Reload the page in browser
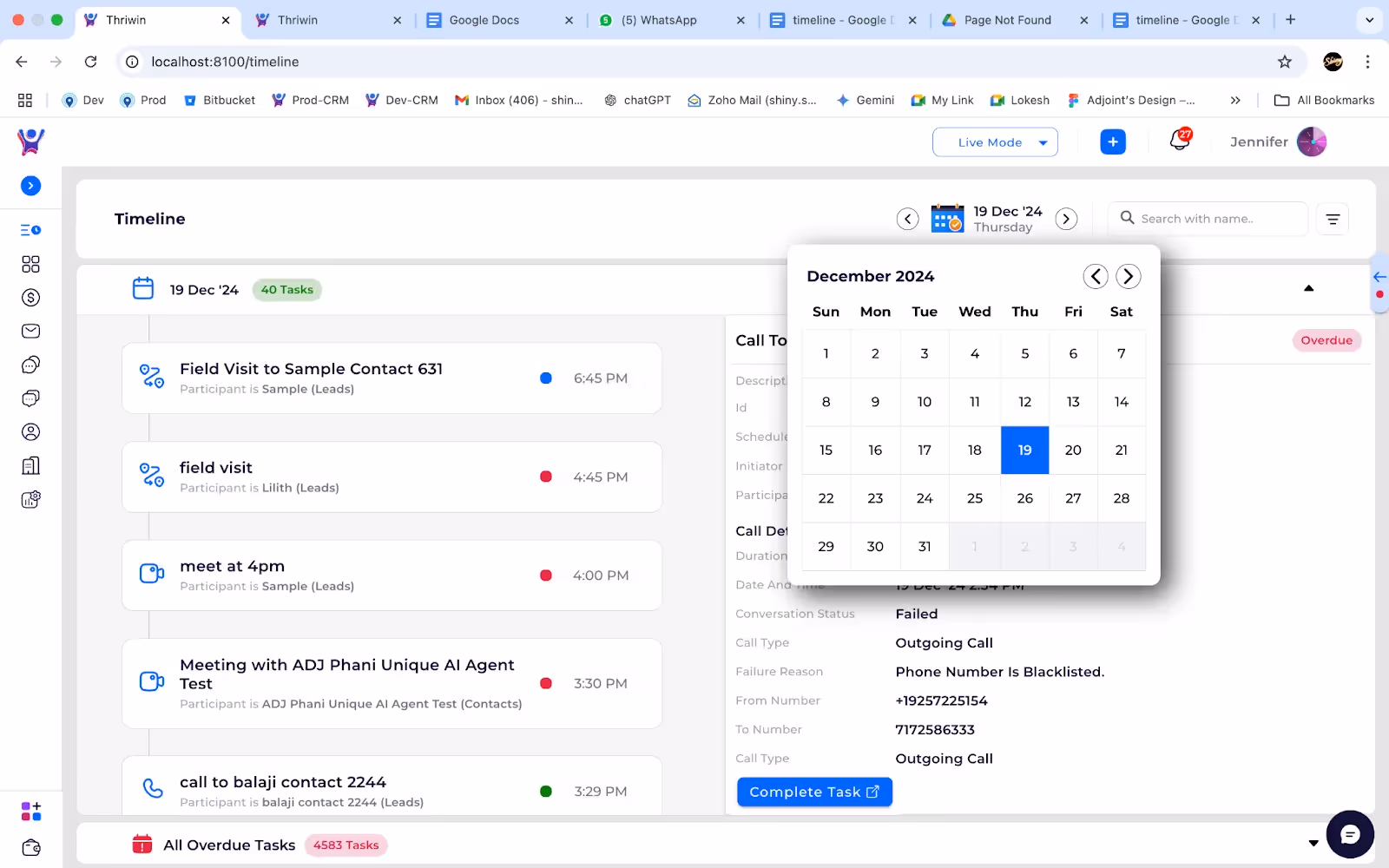Viewport: 1389px width, 868px height. pyautogui.click(x=90, y=62)
